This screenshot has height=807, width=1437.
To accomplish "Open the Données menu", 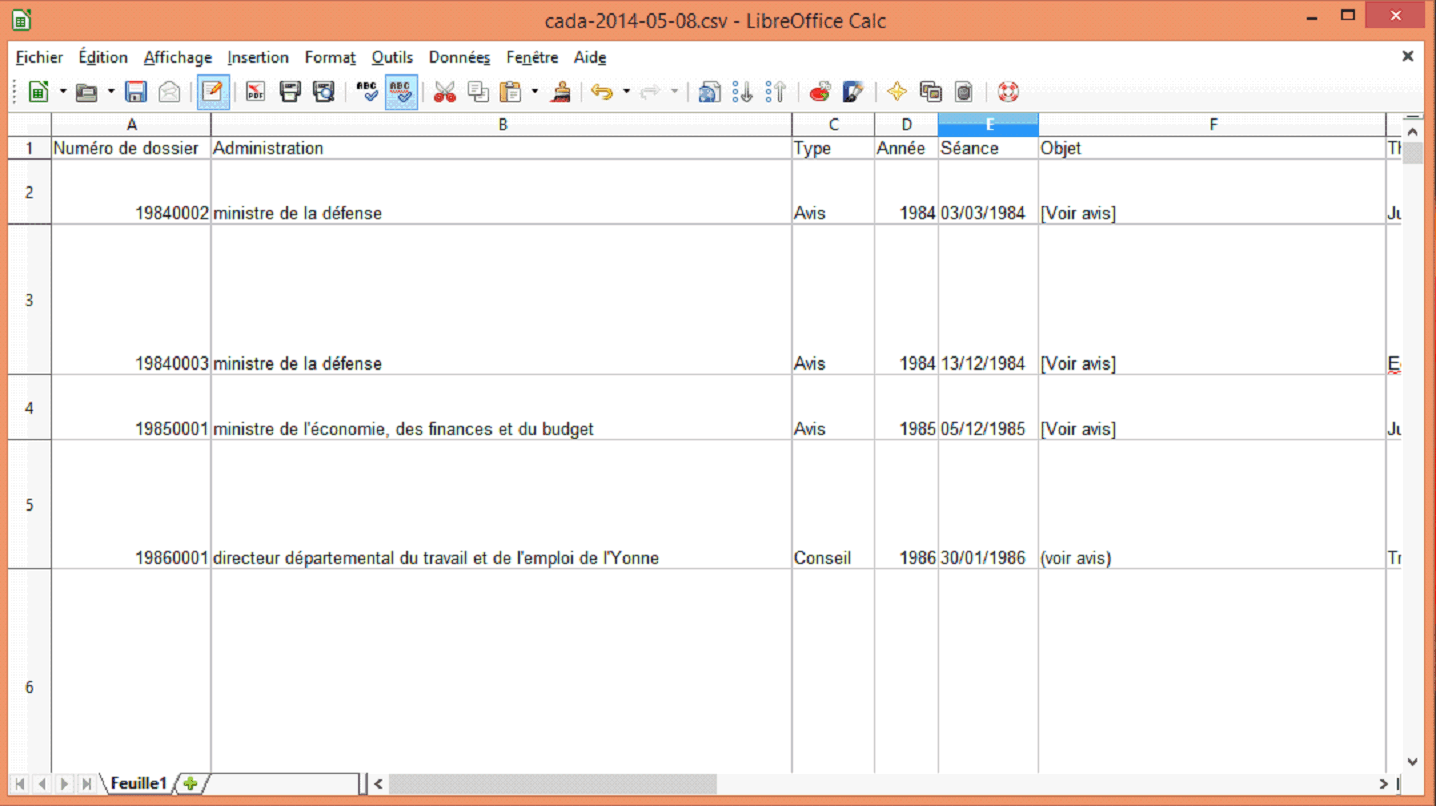I will click(x=459, y=58).
